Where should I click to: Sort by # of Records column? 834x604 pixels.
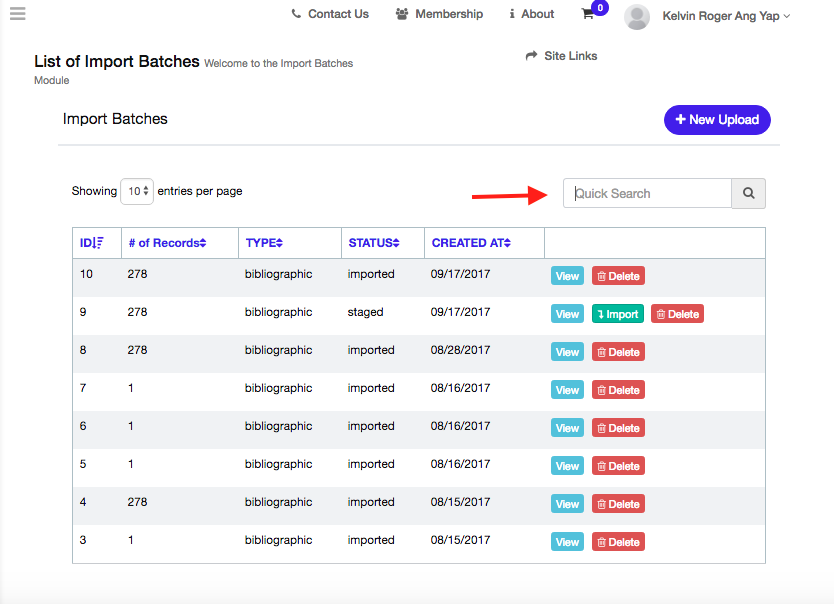click(x=167, y=243)
